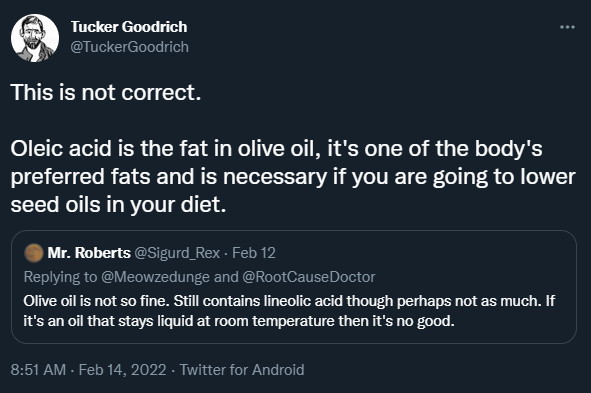The height and width of the screenshot is (393, 591).
Task: Click the paragraph about oleic acid
Action: (293, 176)
